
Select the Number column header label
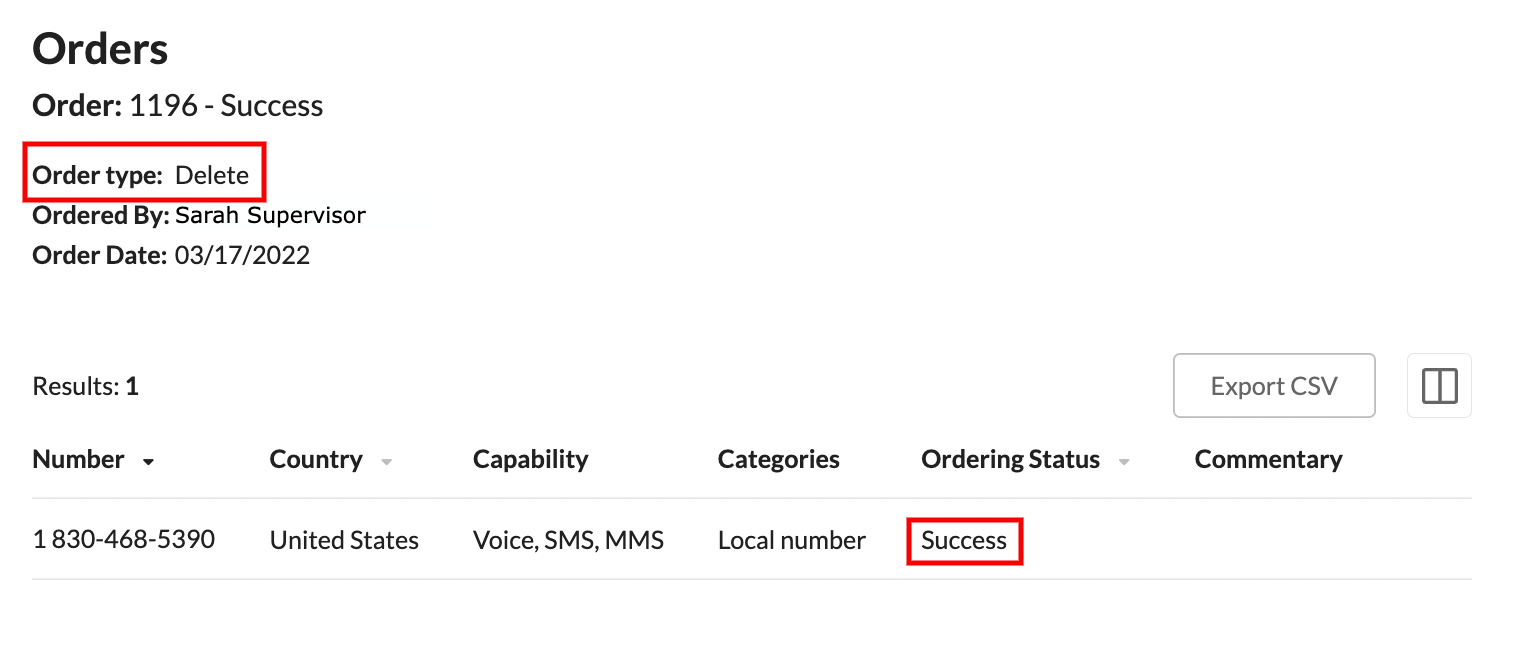coord(78,460)
